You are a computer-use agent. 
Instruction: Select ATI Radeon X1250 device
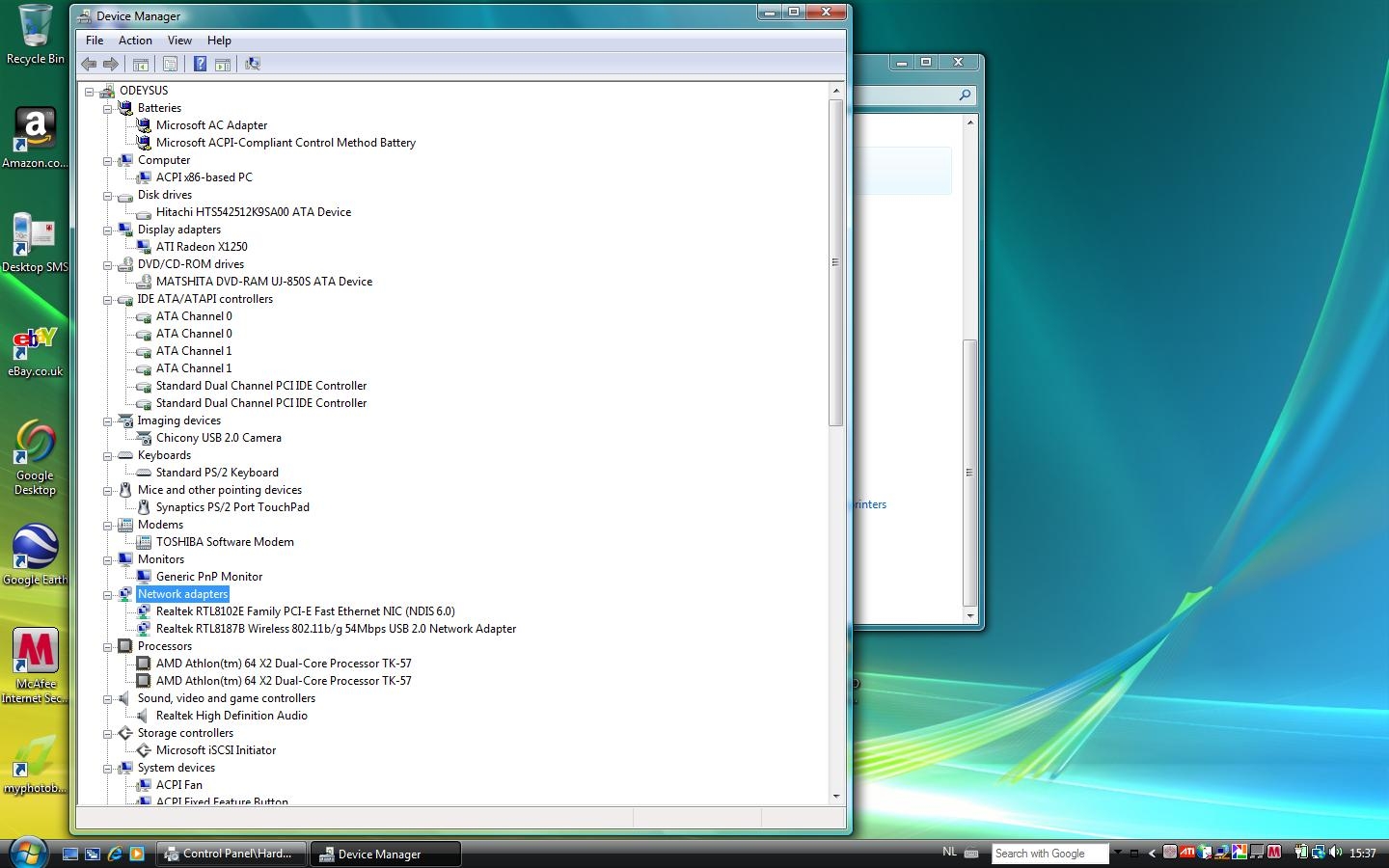tap(202, 247)
